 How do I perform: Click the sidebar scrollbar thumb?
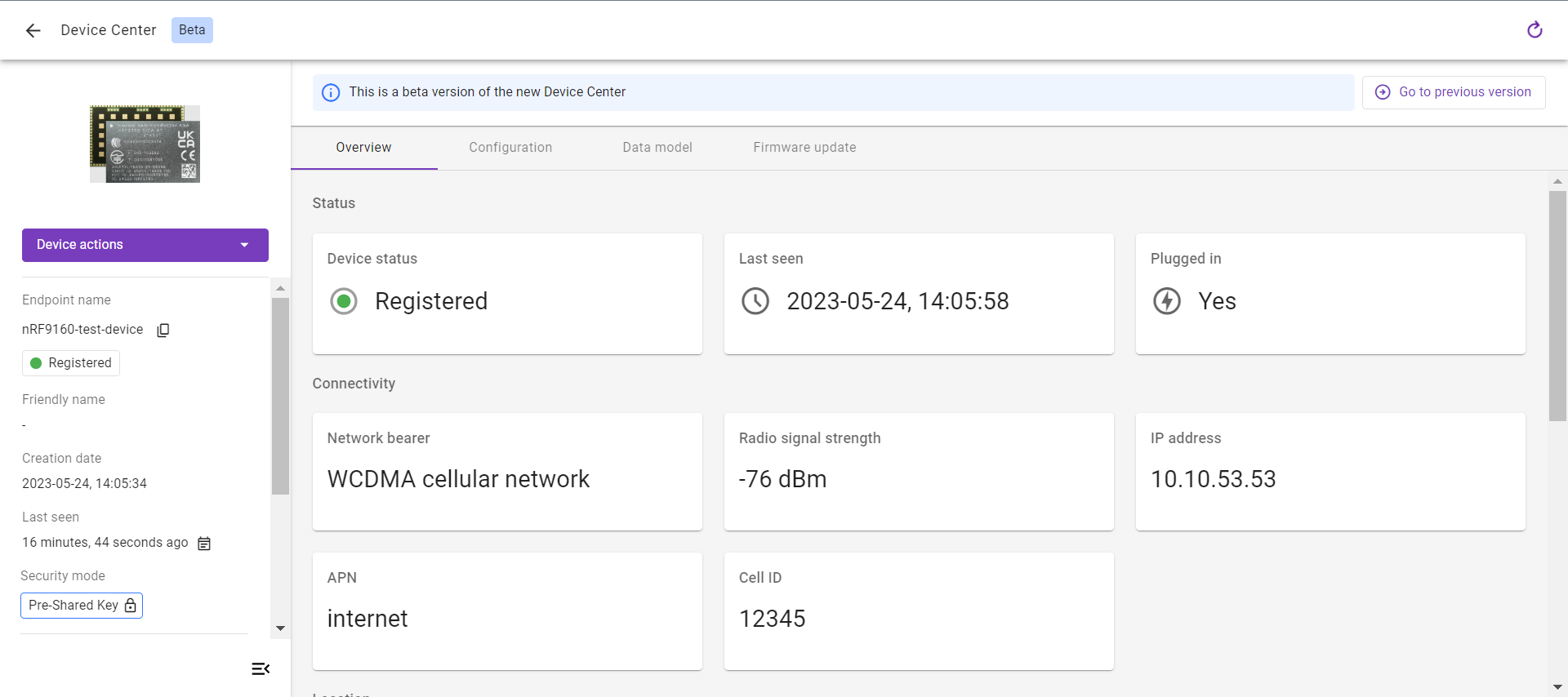point(280,396)
